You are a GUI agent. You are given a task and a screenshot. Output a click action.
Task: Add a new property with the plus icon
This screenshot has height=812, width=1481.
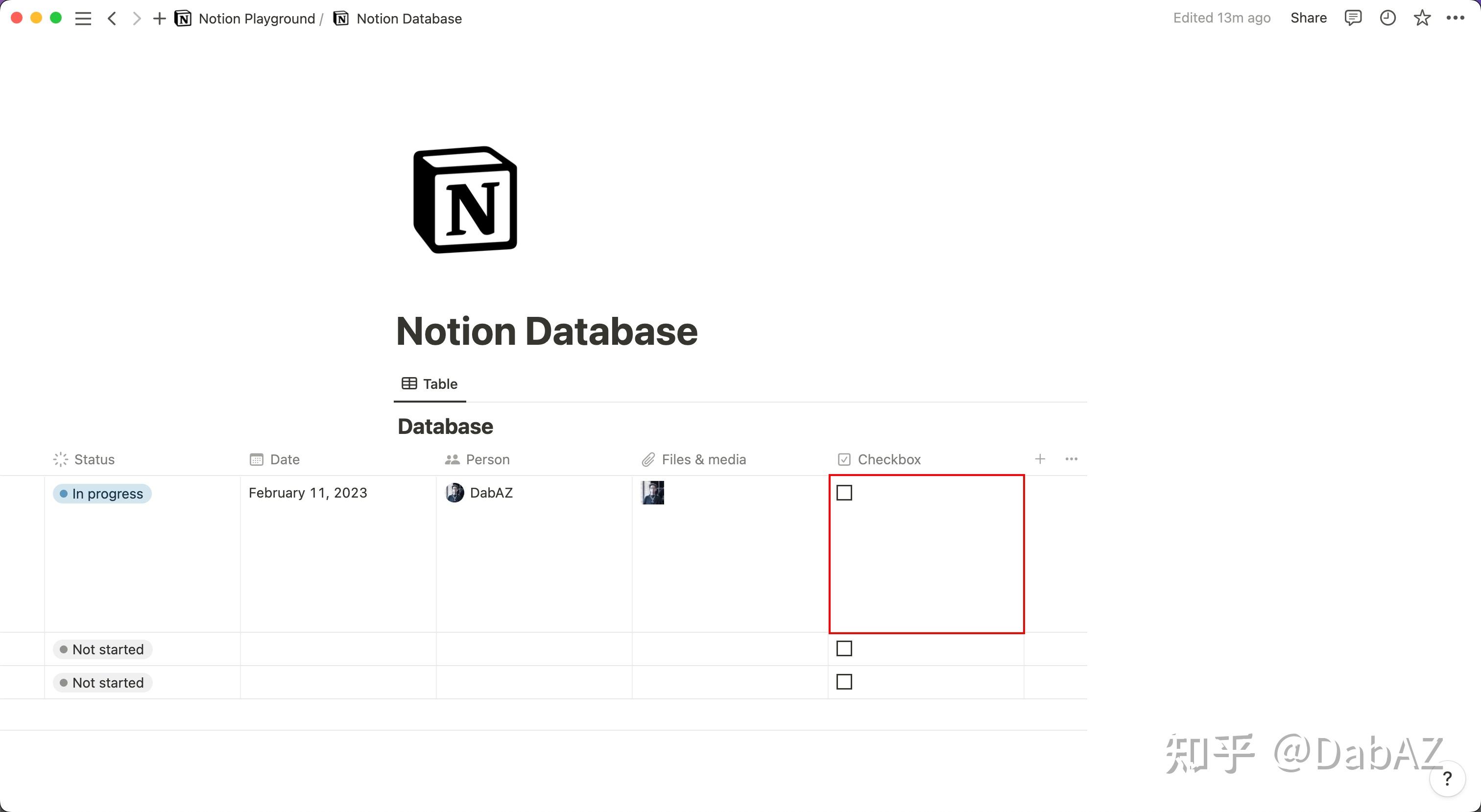[1040, 459]
